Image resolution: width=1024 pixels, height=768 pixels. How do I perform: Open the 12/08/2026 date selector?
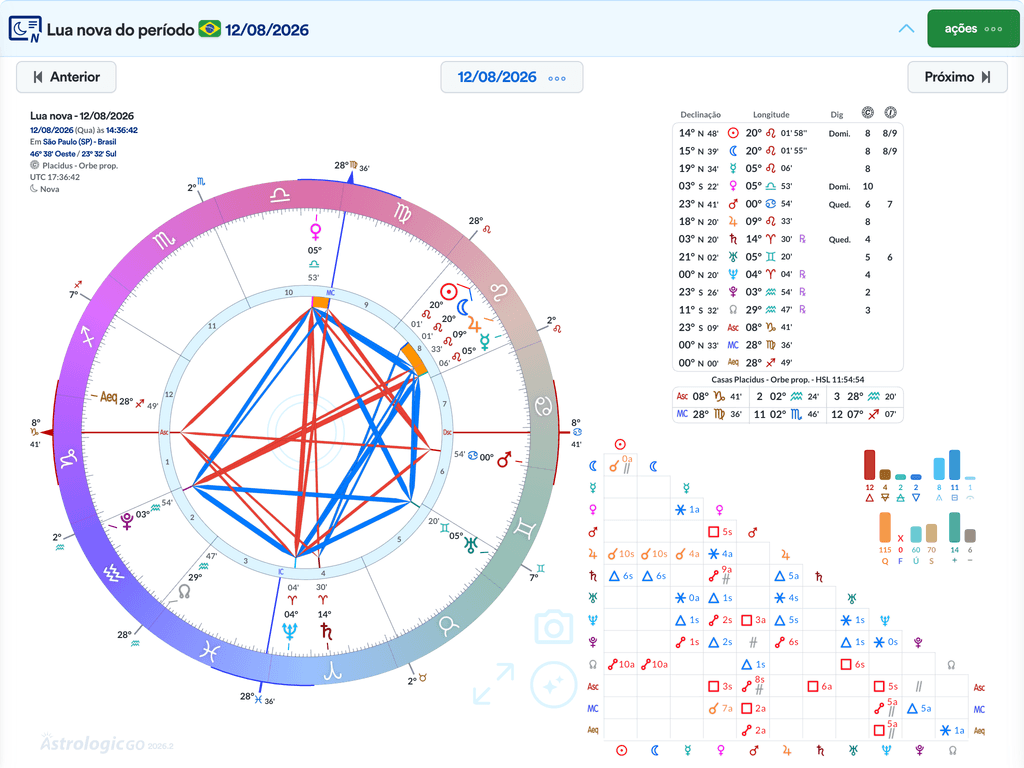(511, 77)
